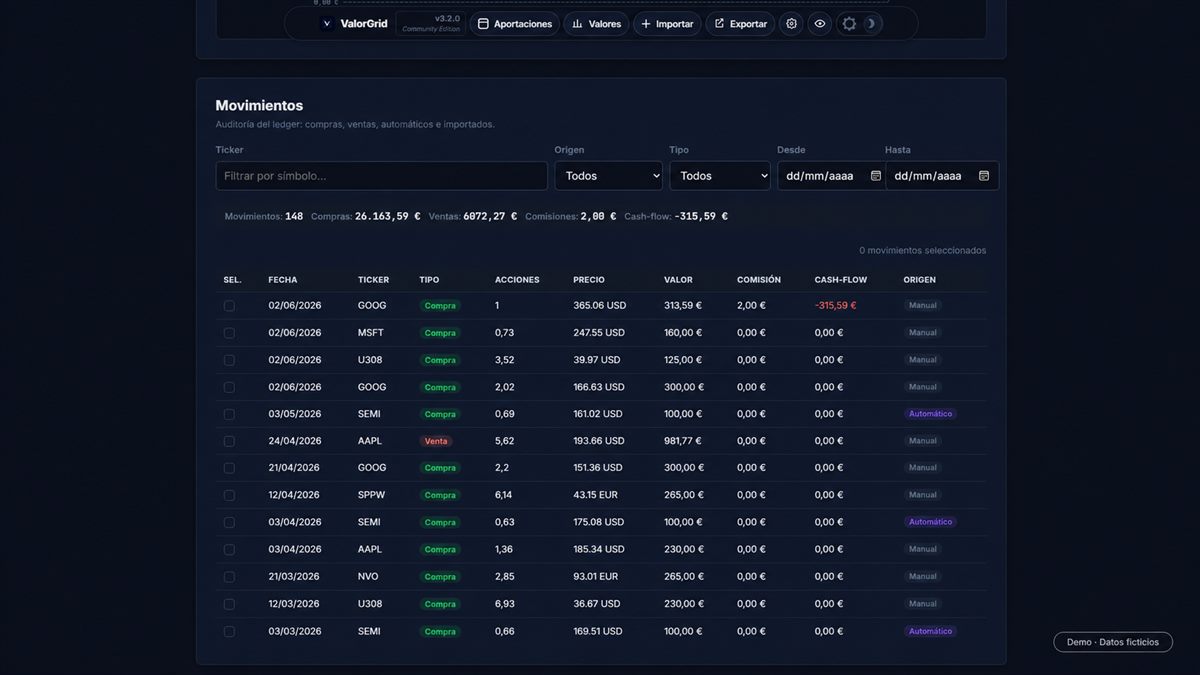Screen dimensions: 1200x675
Task: Open the Hasta date picker calendar icon
Action: (x=984, y=175)
